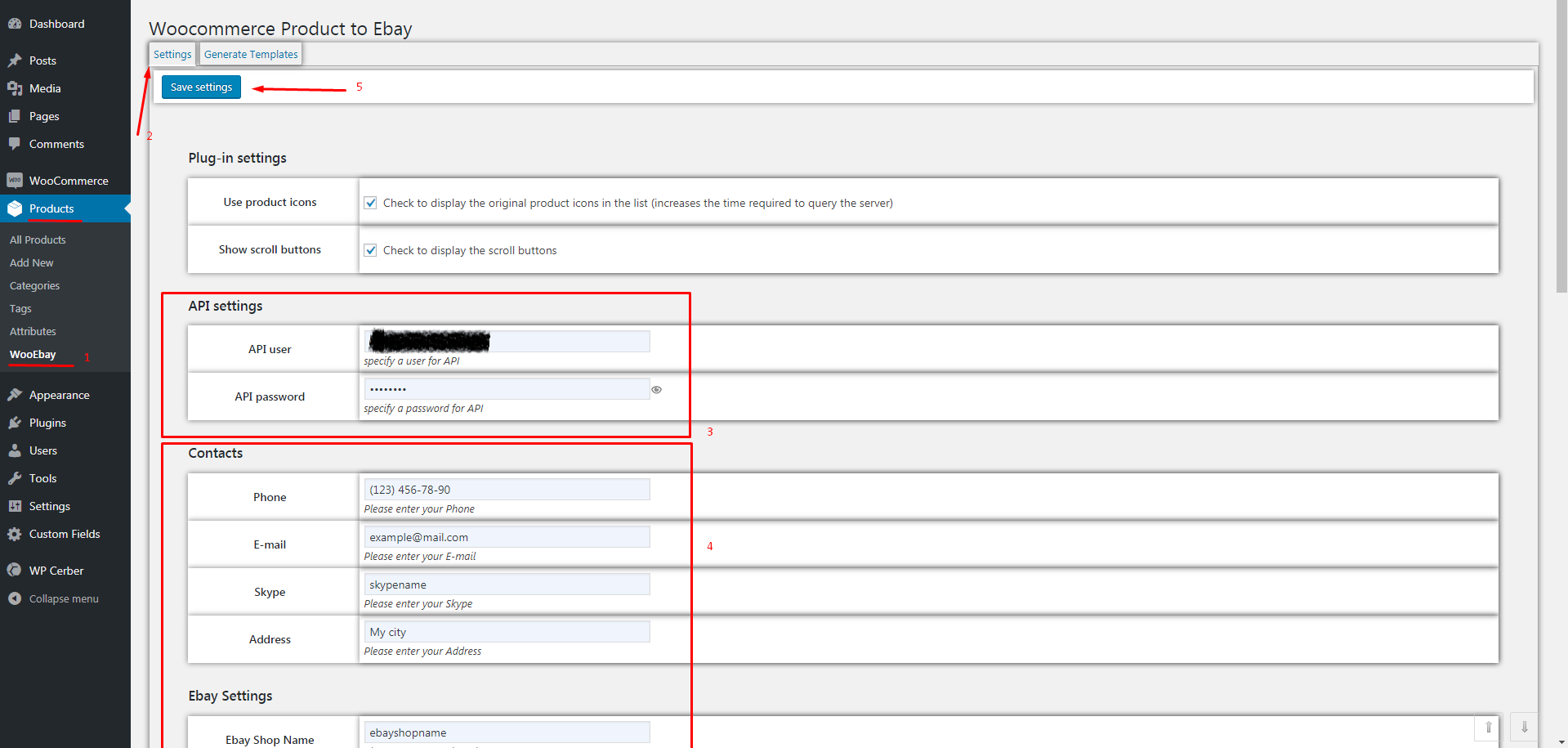Image resolution: width=1568 pixels, height=748 pixels.
Task: Click the Save settings button
Action: click(x=201, y=87)
